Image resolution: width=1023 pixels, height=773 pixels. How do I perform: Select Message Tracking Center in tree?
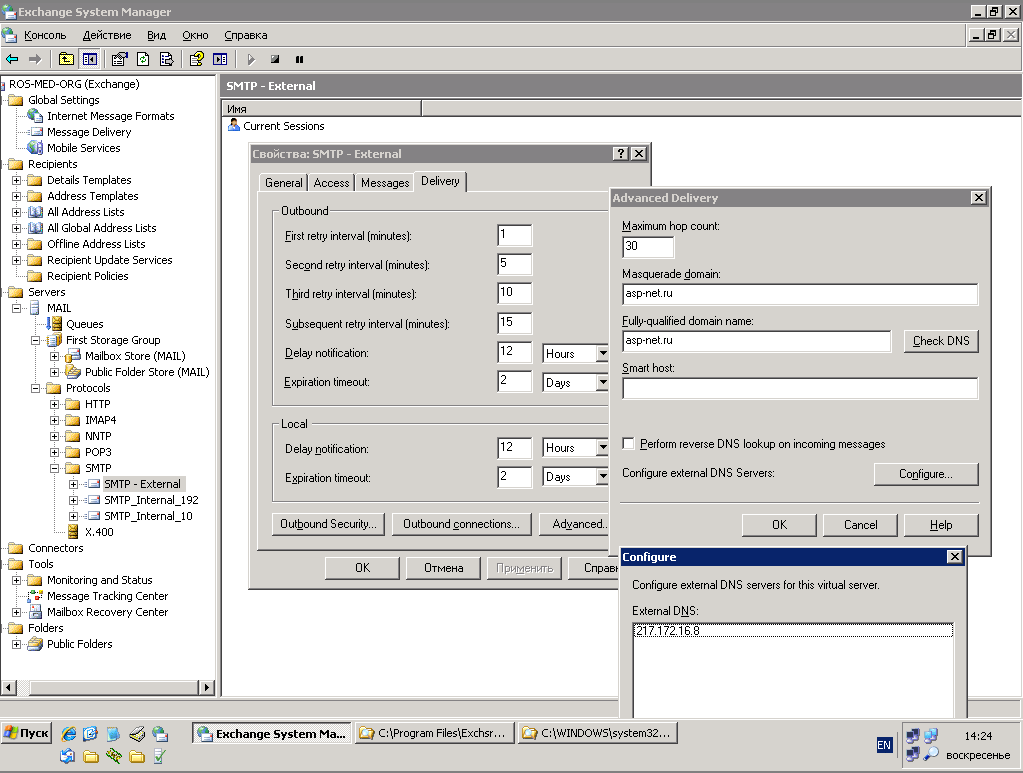(107, 596)
